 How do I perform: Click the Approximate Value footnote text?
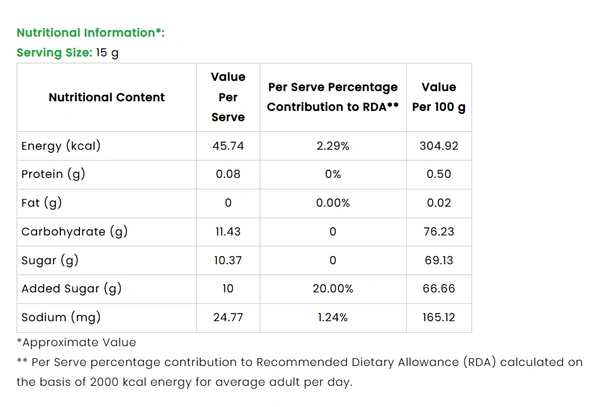[77, 343]
